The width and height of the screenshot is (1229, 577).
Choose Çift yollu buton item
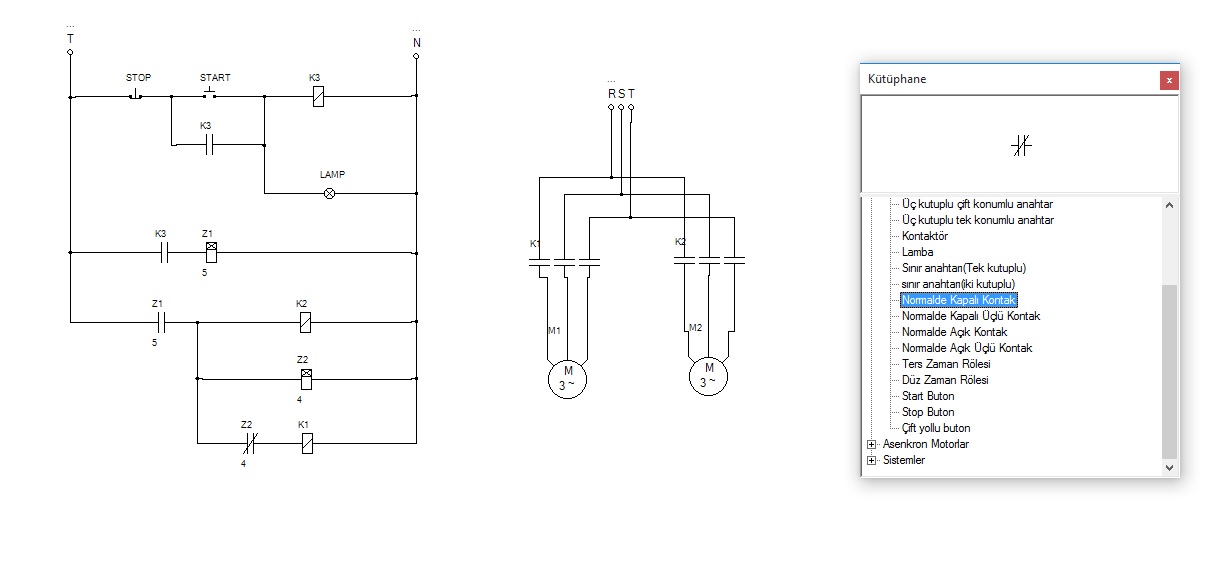click(x=936, y=428)
